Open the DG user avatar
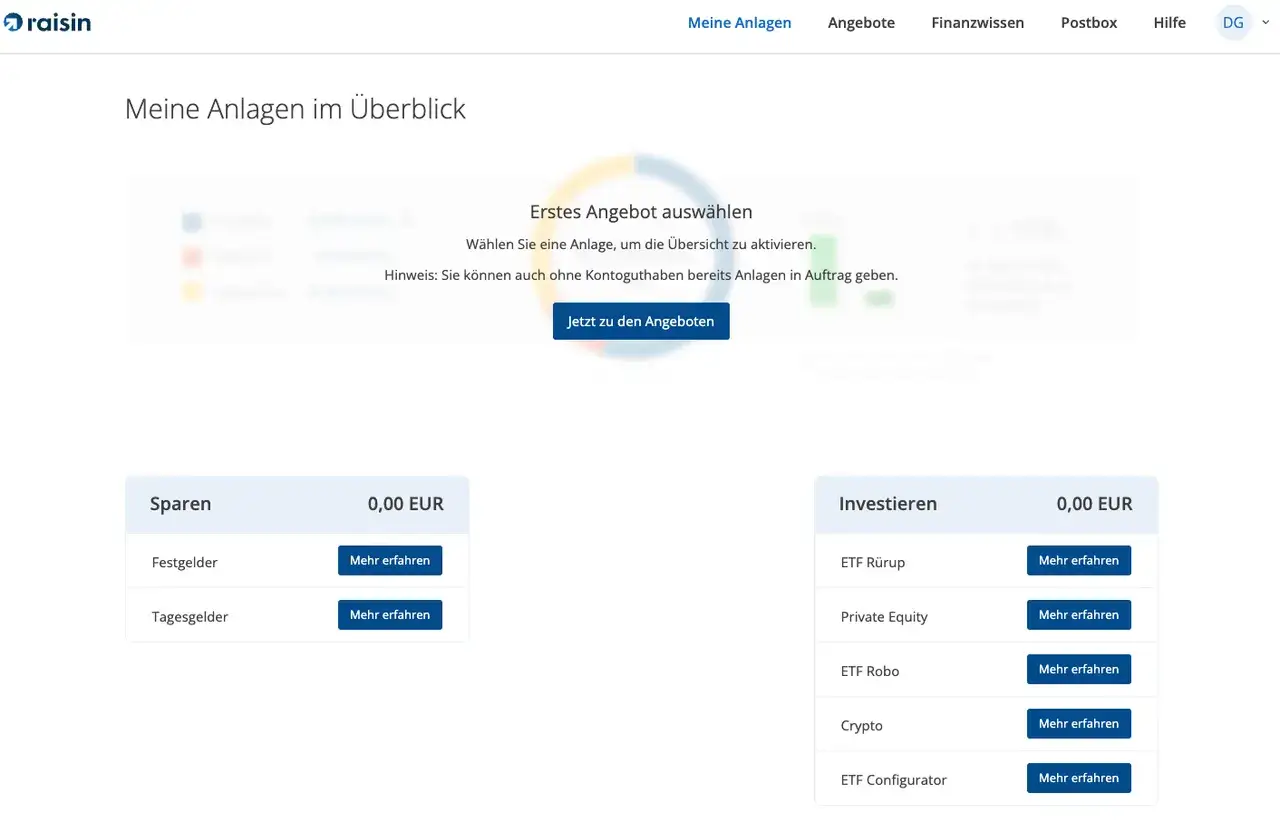The width and height of the screenshot is (1280, 839). pyautogui.click(x=1233, y=22)
